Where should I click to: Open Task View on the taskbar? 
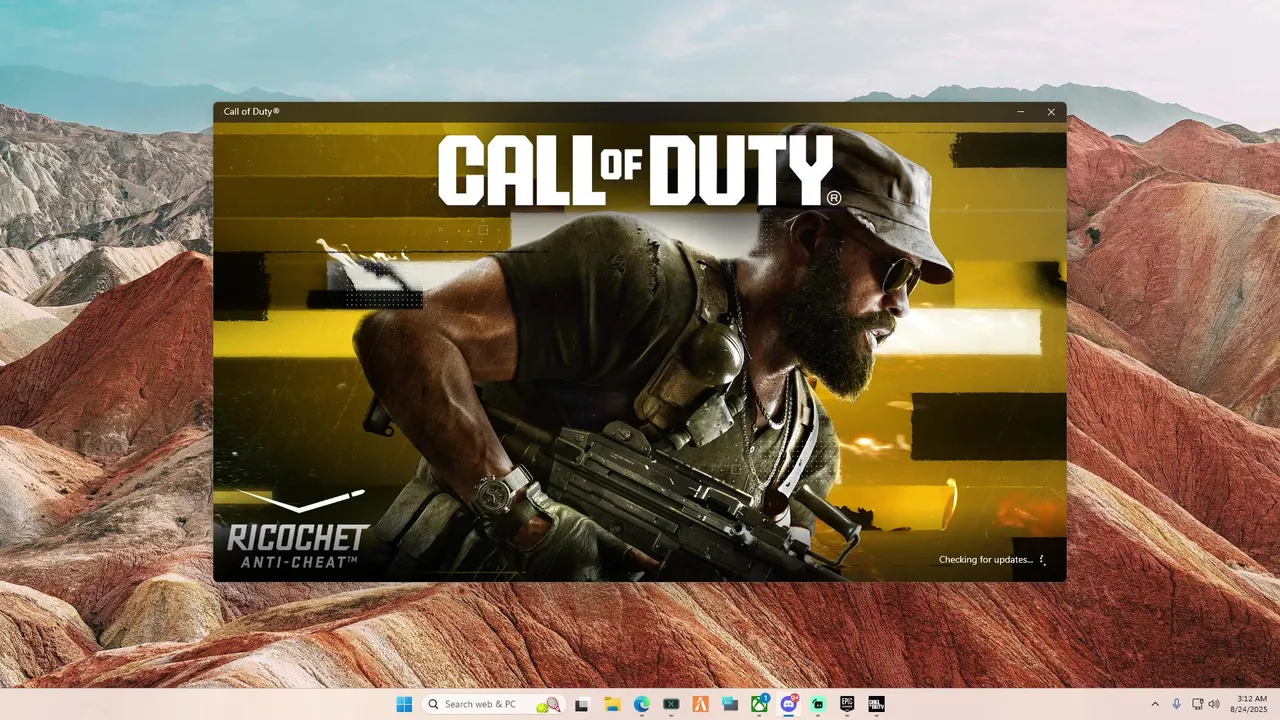[x=581, y=704]
